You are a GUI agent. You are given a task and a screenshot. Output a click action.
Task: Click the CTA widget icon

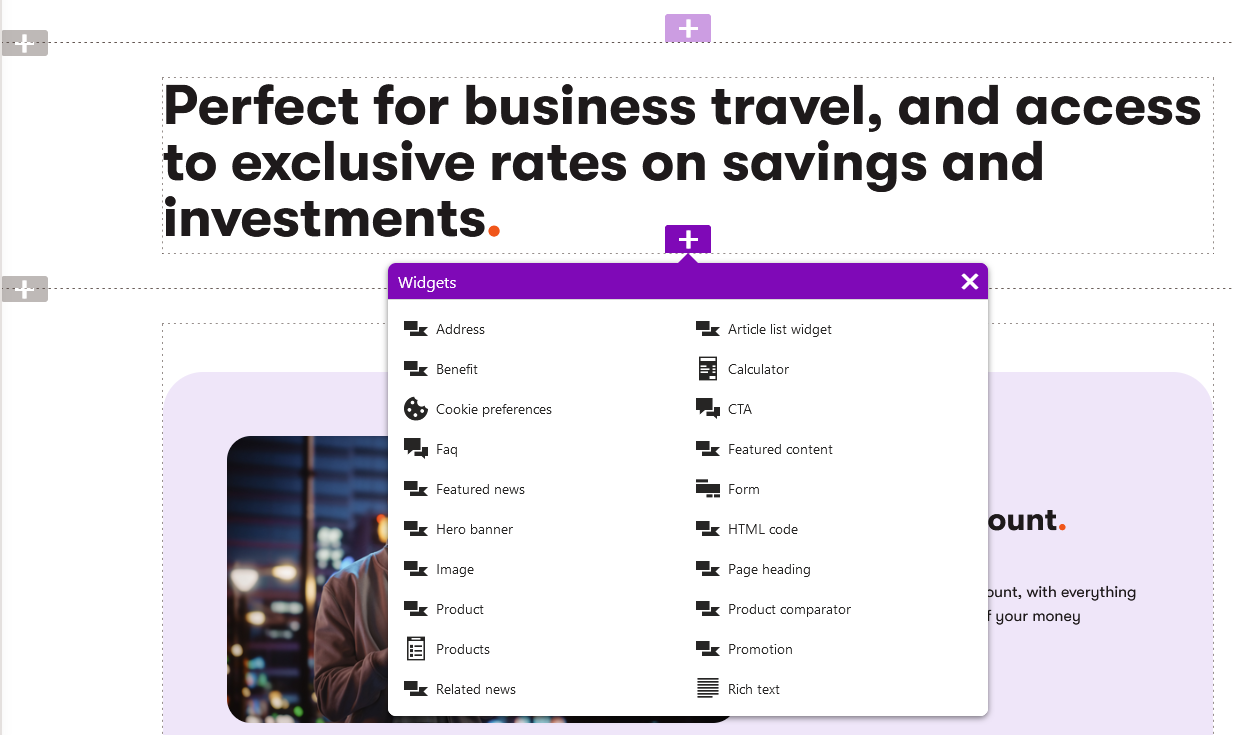coord(708,409)
